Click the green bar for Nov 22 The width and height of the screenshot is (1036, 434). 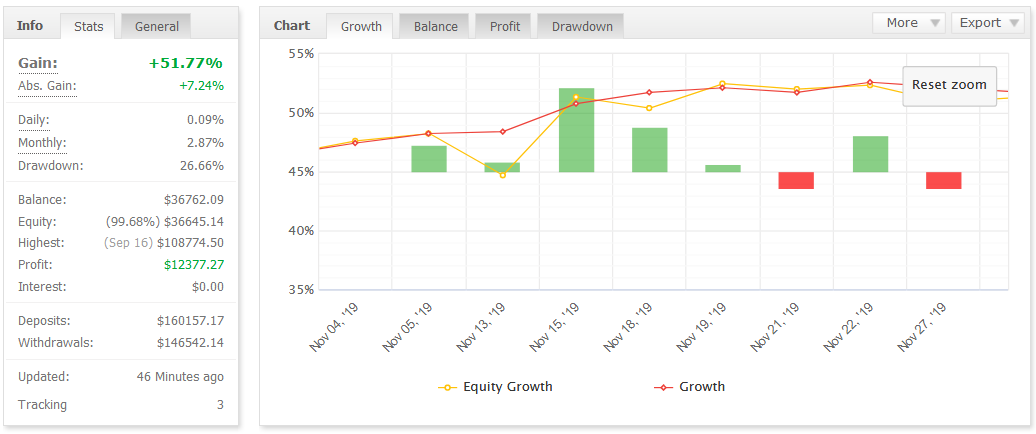[870, 154]
